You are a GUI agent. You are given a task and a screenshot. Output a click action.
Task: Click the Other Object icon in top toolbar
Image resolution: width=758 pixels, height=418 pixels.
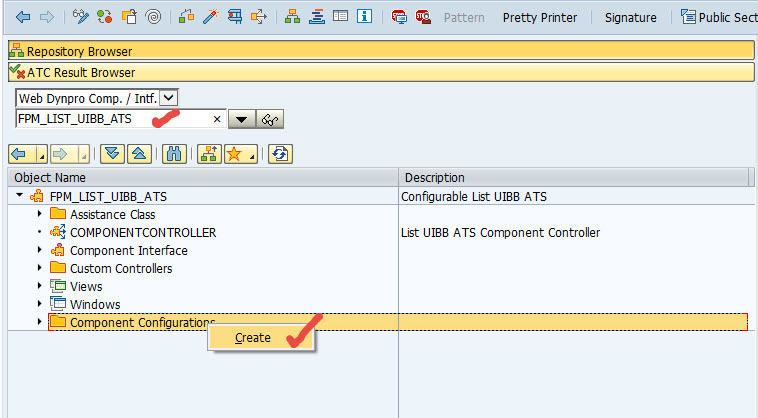129,17
